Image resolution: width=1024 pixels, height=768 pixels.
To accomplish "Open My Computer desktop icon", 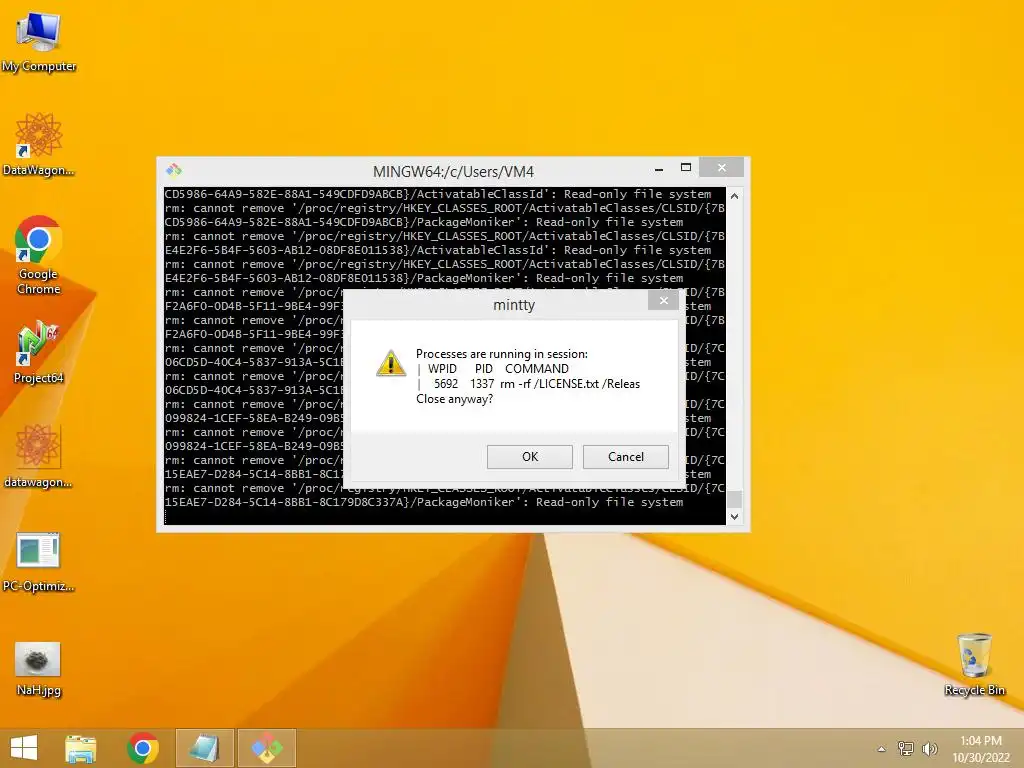I will pyautogui.click(x=39, y=41).
